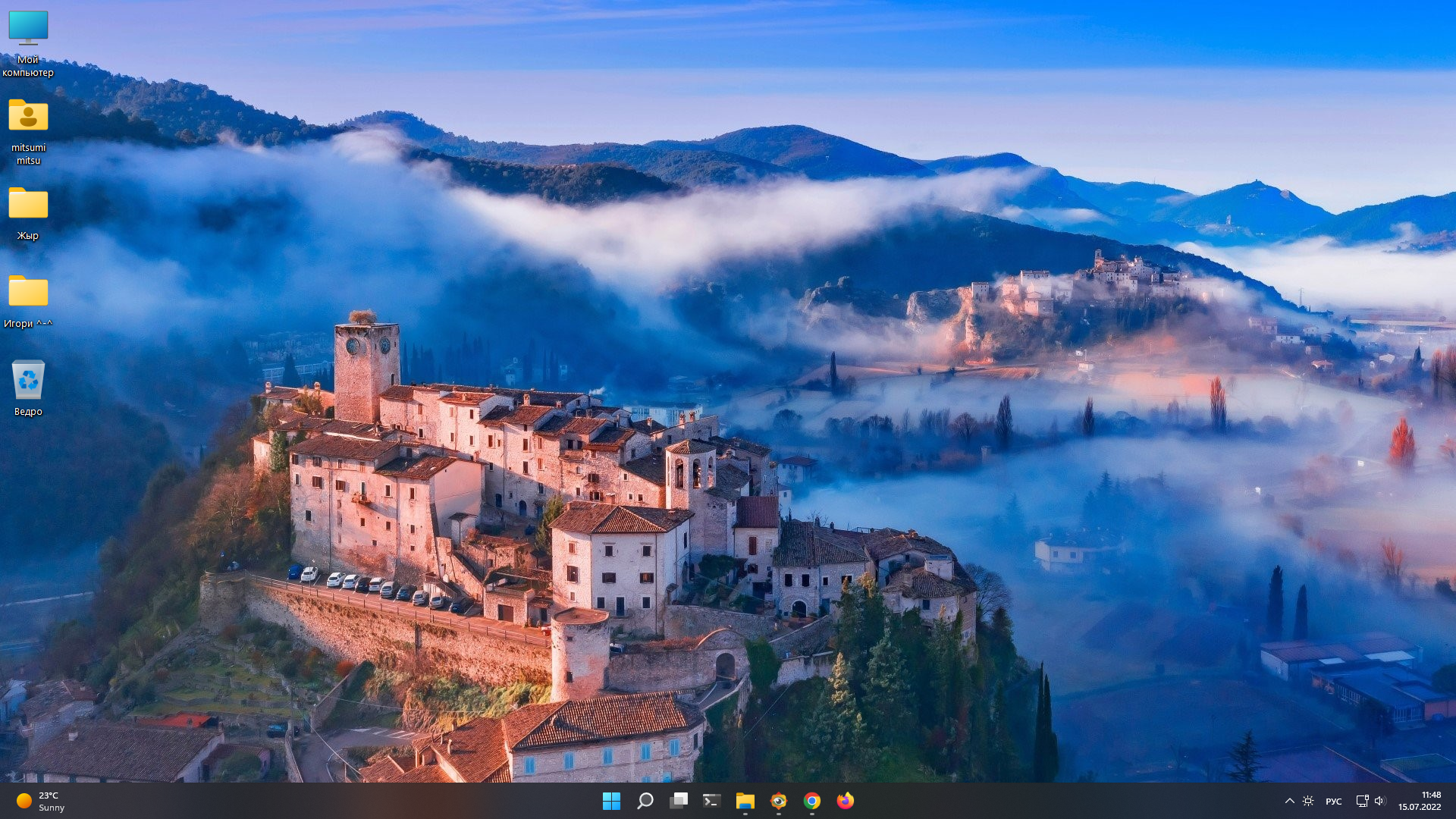Screen dimensions: 1456x819
Task: Launch the Terminal from the taskbar
Action: coord(711,801)
